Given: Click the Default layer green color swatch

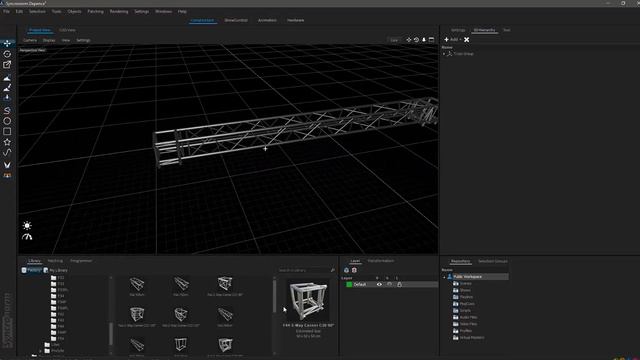Looking at the screenshot, I should [349, 284].
